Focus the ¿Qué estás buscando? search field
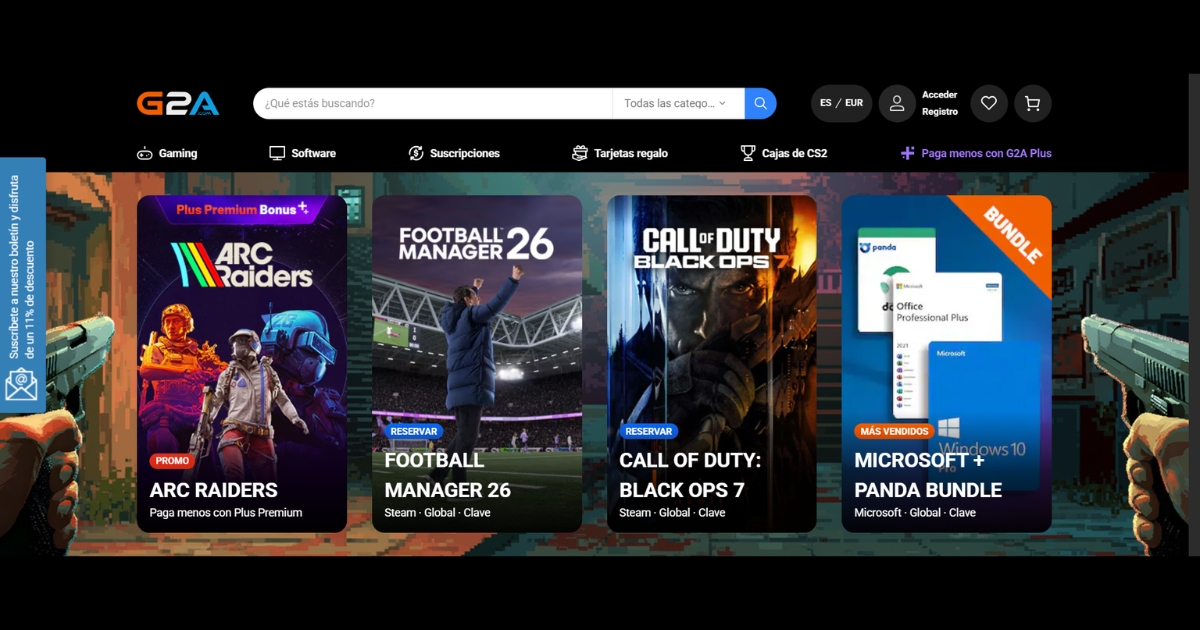Viewport: 1200px width, 630px height. click(x=432, y=103)
